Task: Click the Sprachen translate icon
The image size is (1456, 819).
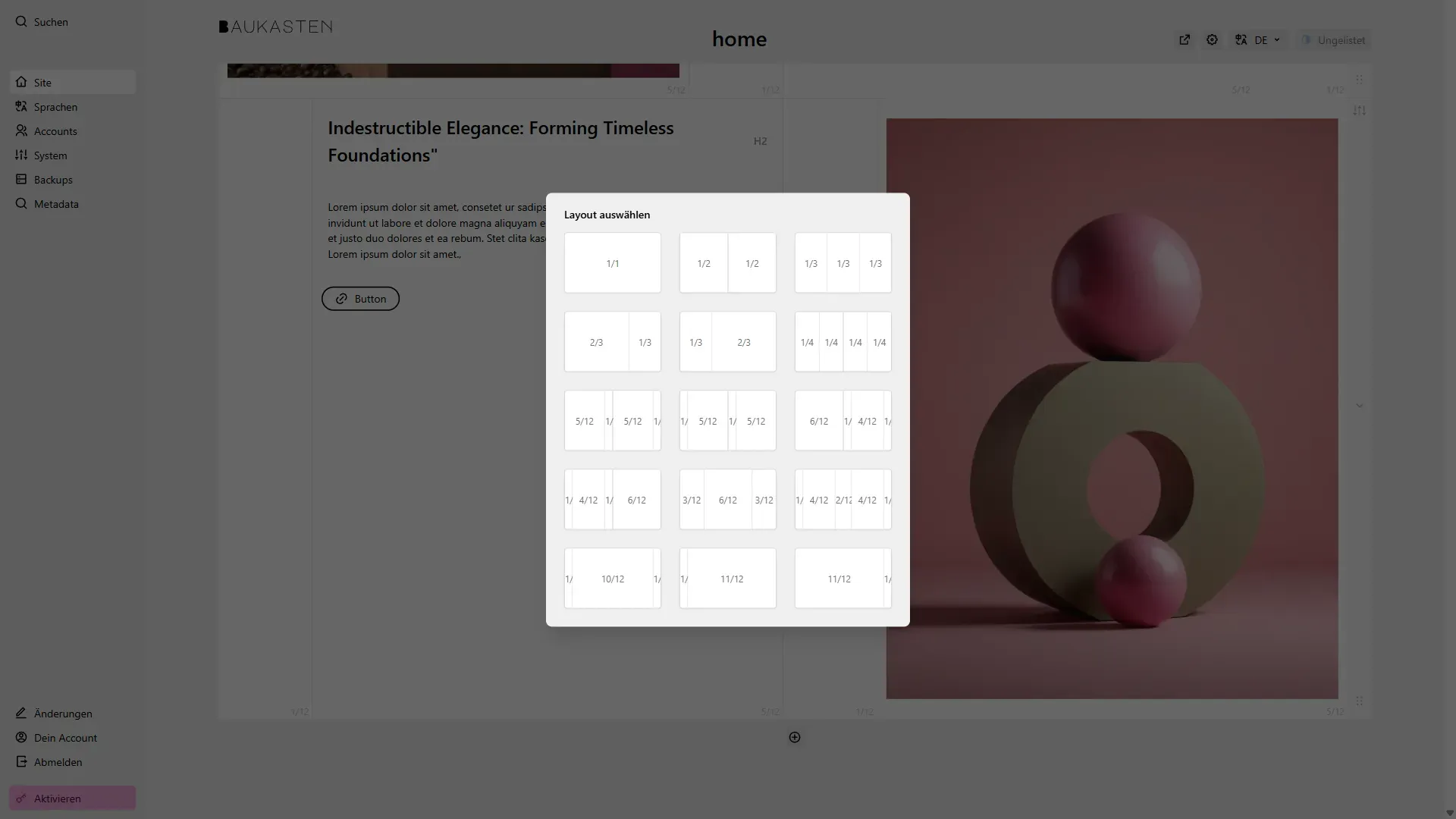Action: pyautogui.click(x=21, y=107)
